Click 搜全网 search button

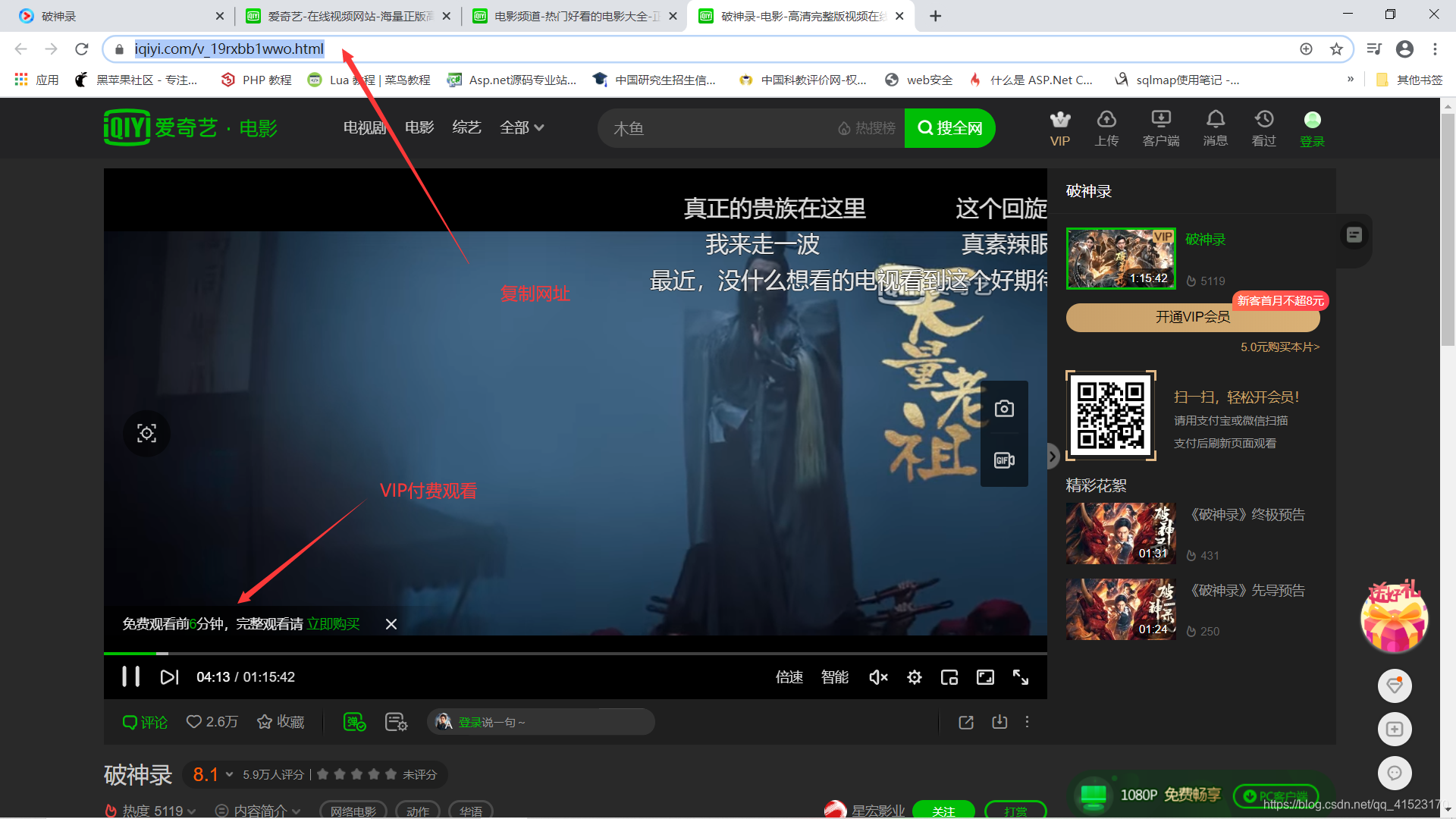coord(949,128)
